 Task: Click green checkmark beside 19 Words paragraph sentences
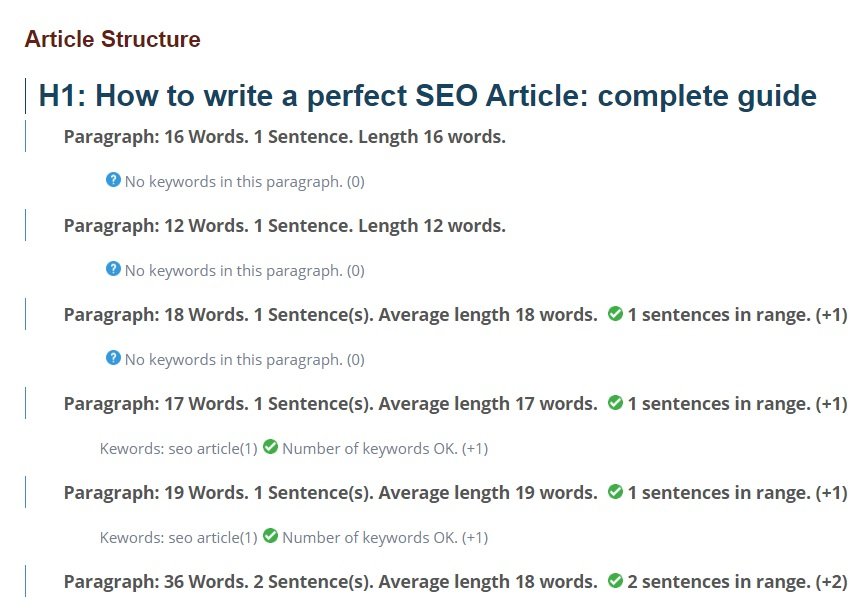tap(615, 492)
